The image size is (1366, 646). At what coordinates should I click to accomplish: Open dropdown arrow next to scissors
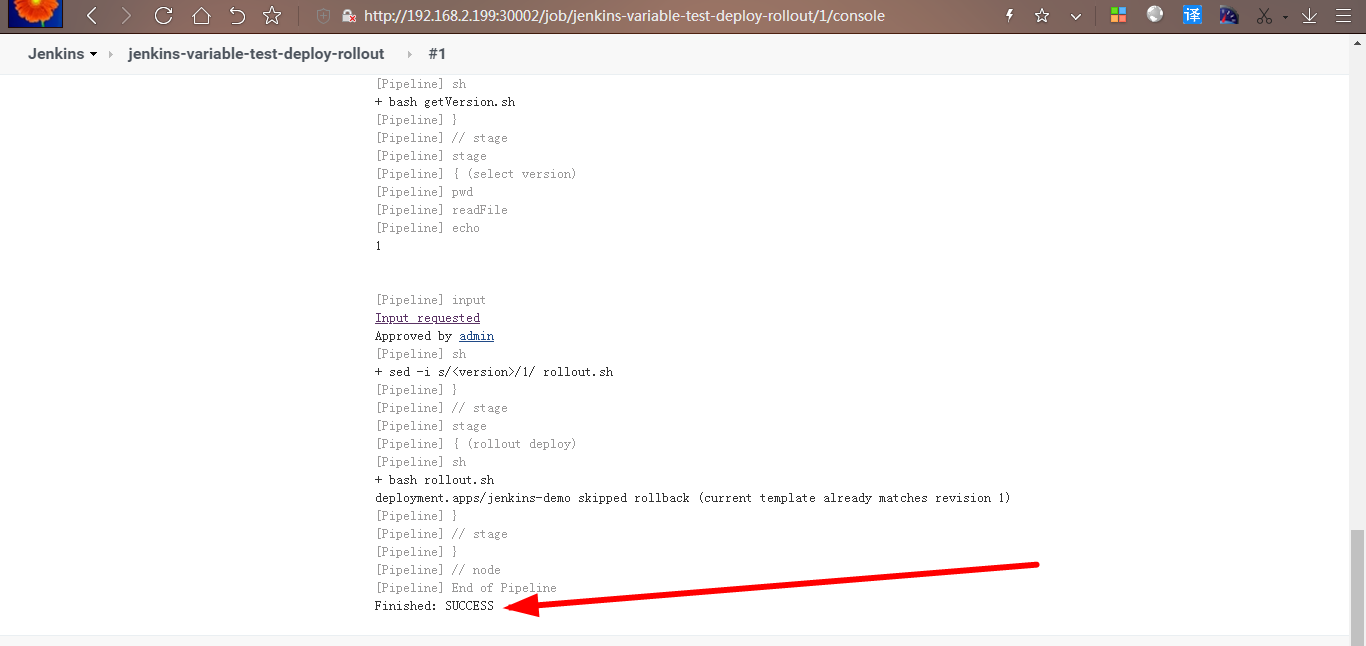[x=1284, y=17]
